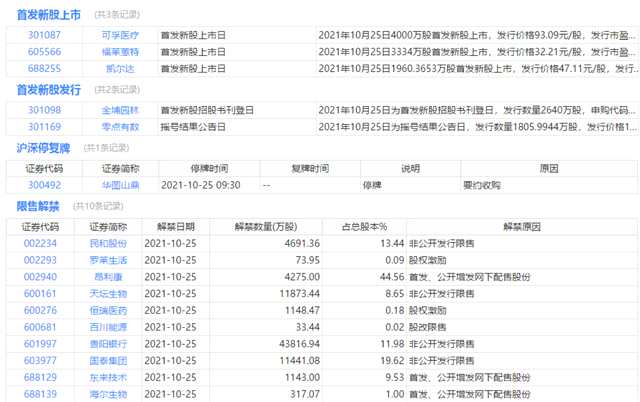
Task: Click 首发新股招股书刊登日 event cell
Action: pyautogui.click(x=207, y=111)
